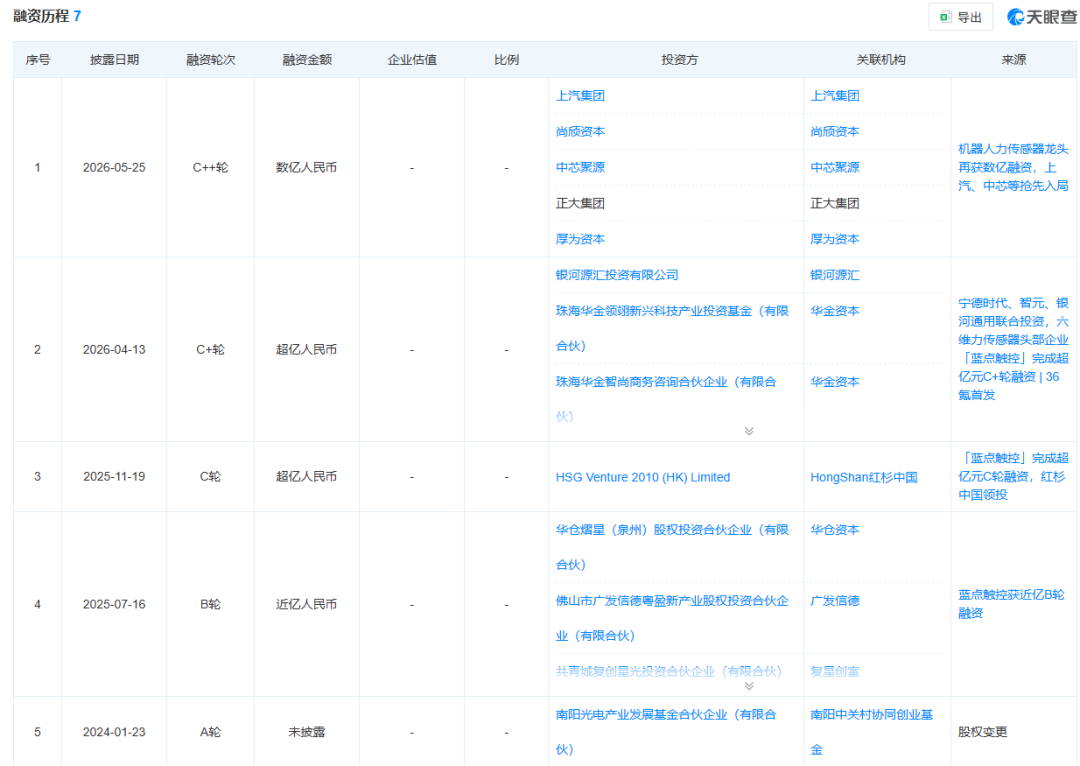Image resolution: width=1080 pixels, height=766 pixels.
Task: Open HongShan红杉中国 related institution
Action: [x=864, y=477]
